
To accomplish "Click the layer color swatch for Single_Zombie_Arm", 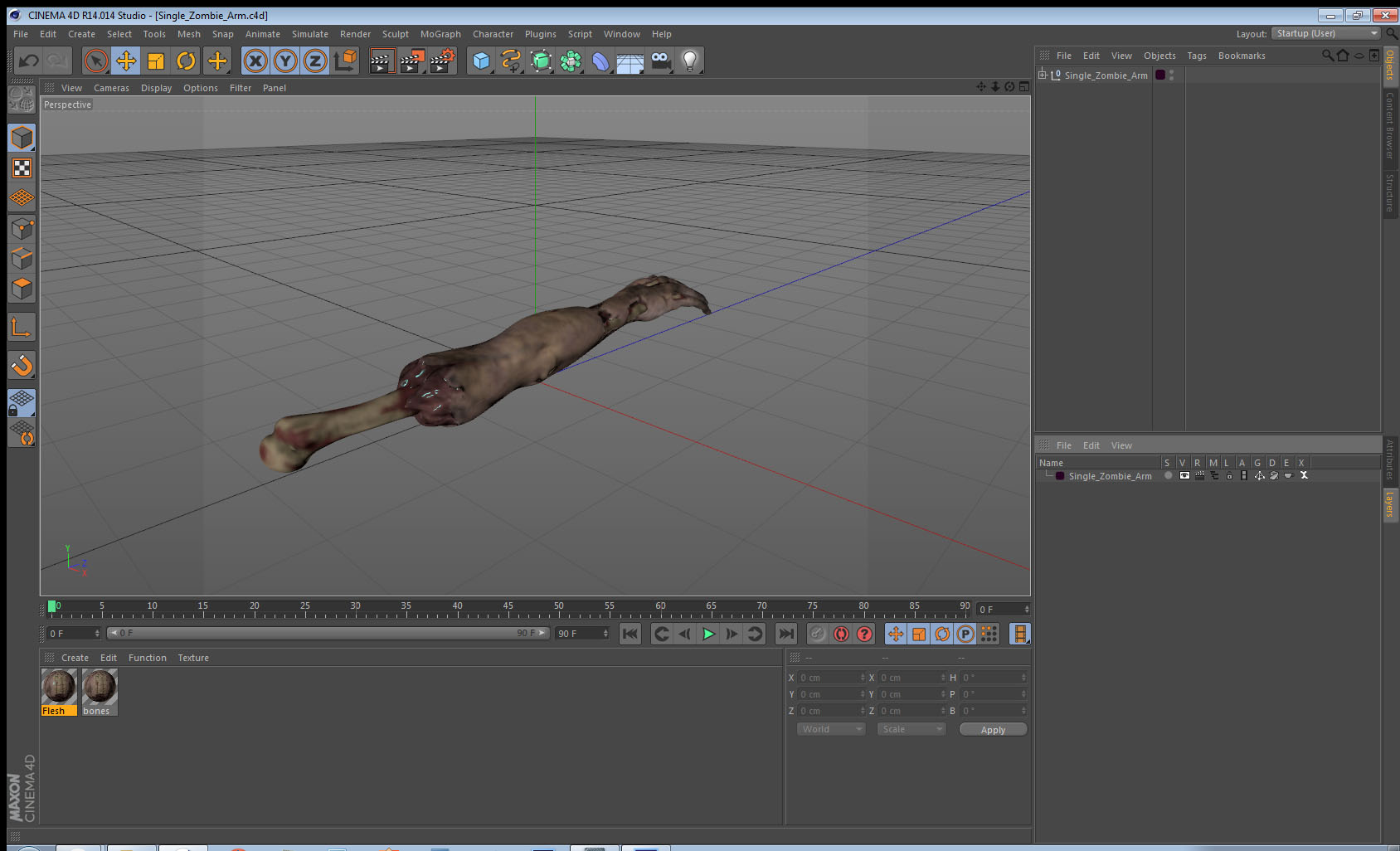I will coord(1060,476).
